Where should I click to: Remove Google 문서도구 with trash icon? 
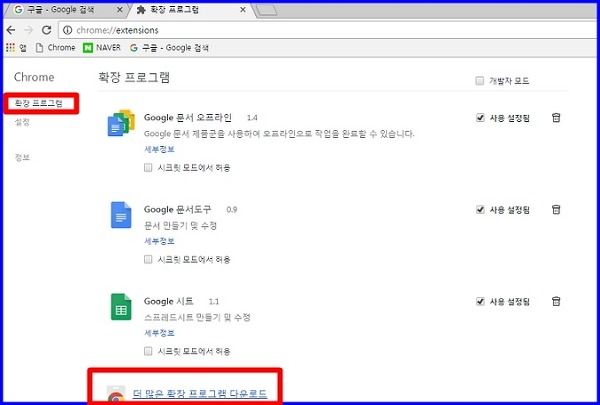tap(556, 209)
